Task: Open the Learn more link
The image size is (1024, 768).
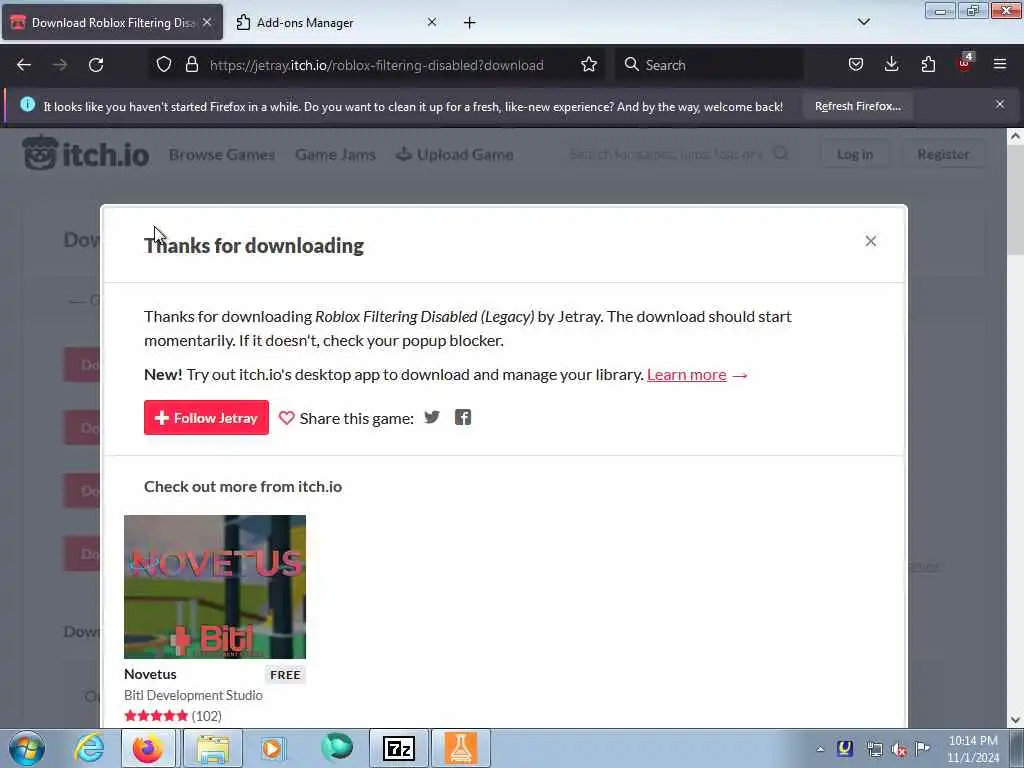Action: coord(686,375)
